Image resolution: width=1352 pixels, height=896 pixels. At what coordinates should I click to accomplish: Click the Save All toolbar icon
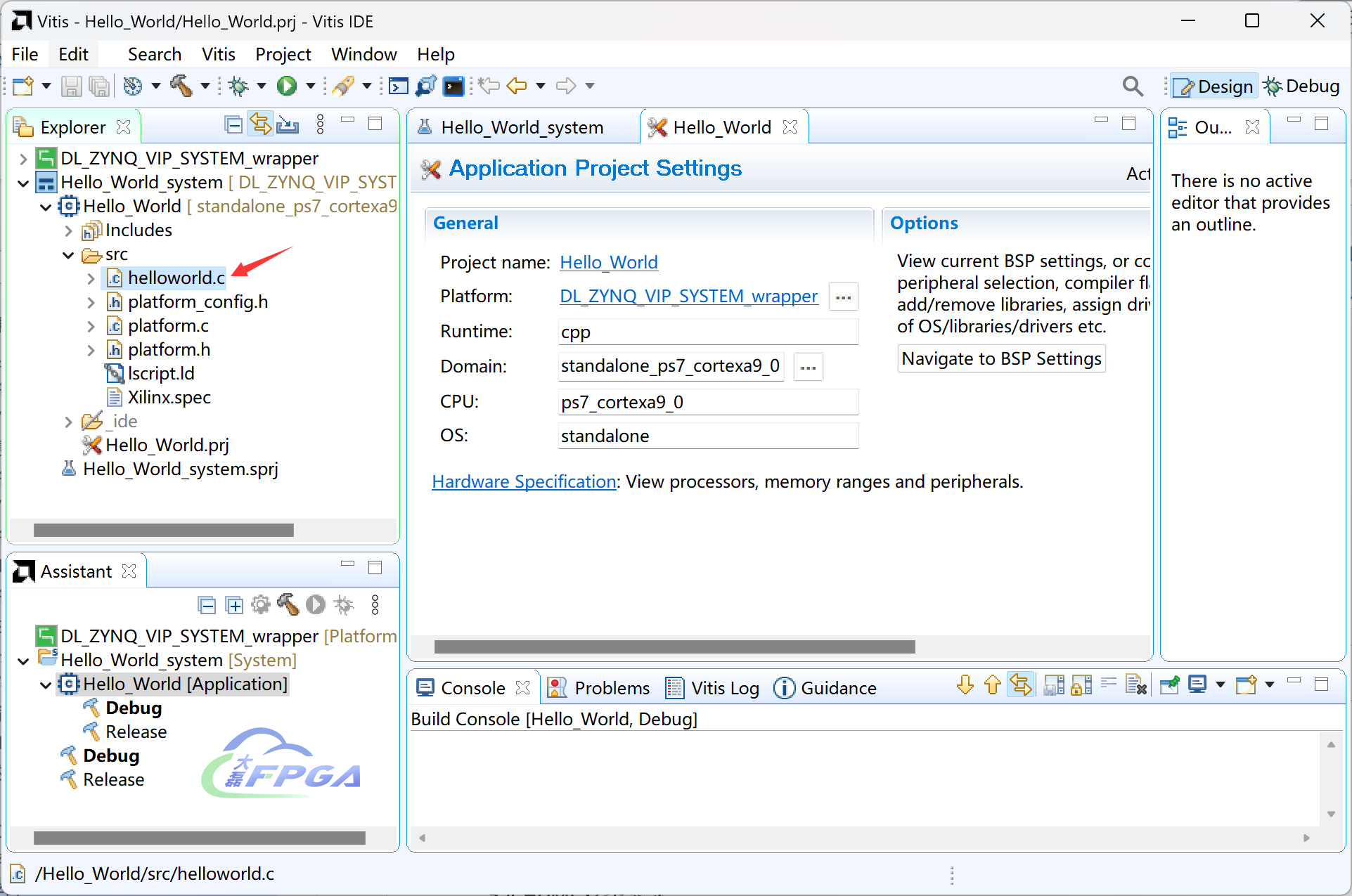pyautogui.click(x=100, y=86)
